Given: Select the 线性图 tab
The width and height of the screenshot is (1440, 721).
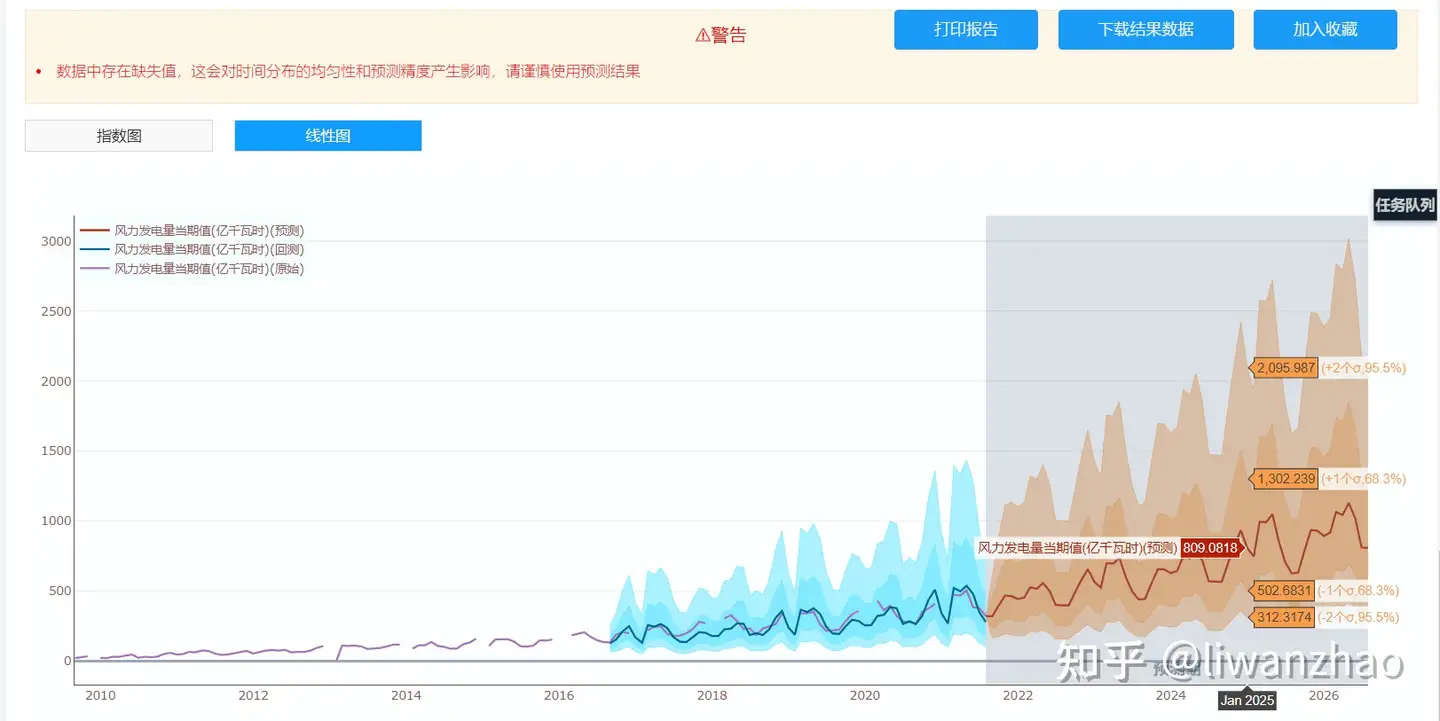Looking at the screenshot, I should point(328,136).
